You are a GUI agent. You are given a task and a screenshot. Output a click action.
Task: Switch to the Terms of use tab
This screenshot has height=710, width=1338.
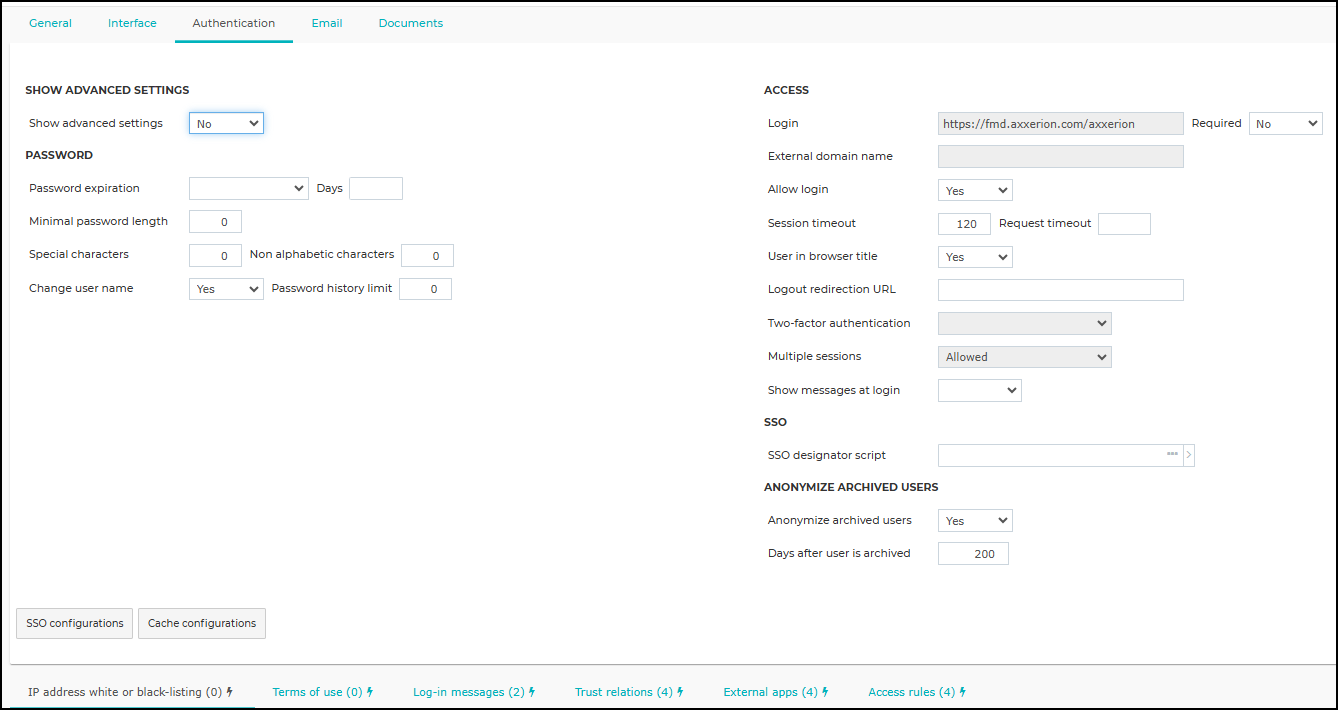tap(317, 692)
